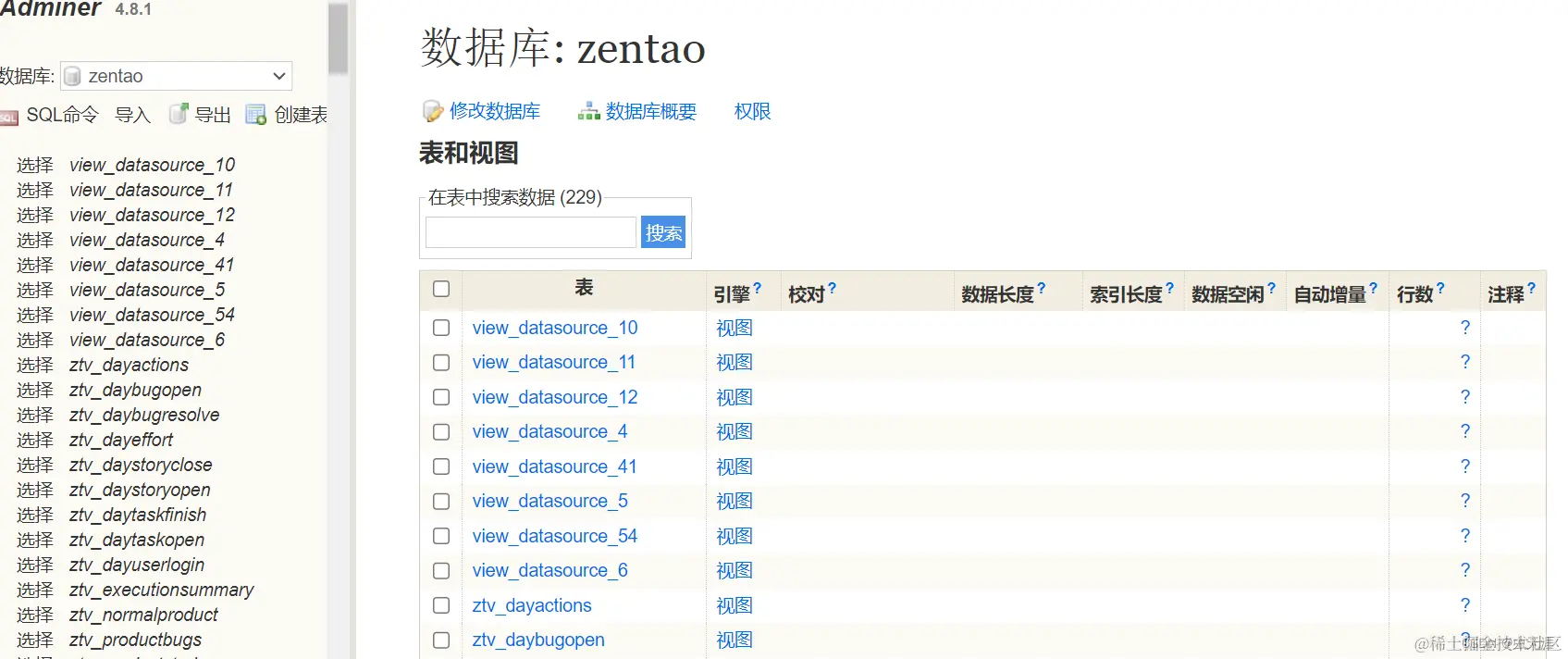The image size is (1568, 659).
Task: Open SQL命令 in the sidebar
Action: 62,115
